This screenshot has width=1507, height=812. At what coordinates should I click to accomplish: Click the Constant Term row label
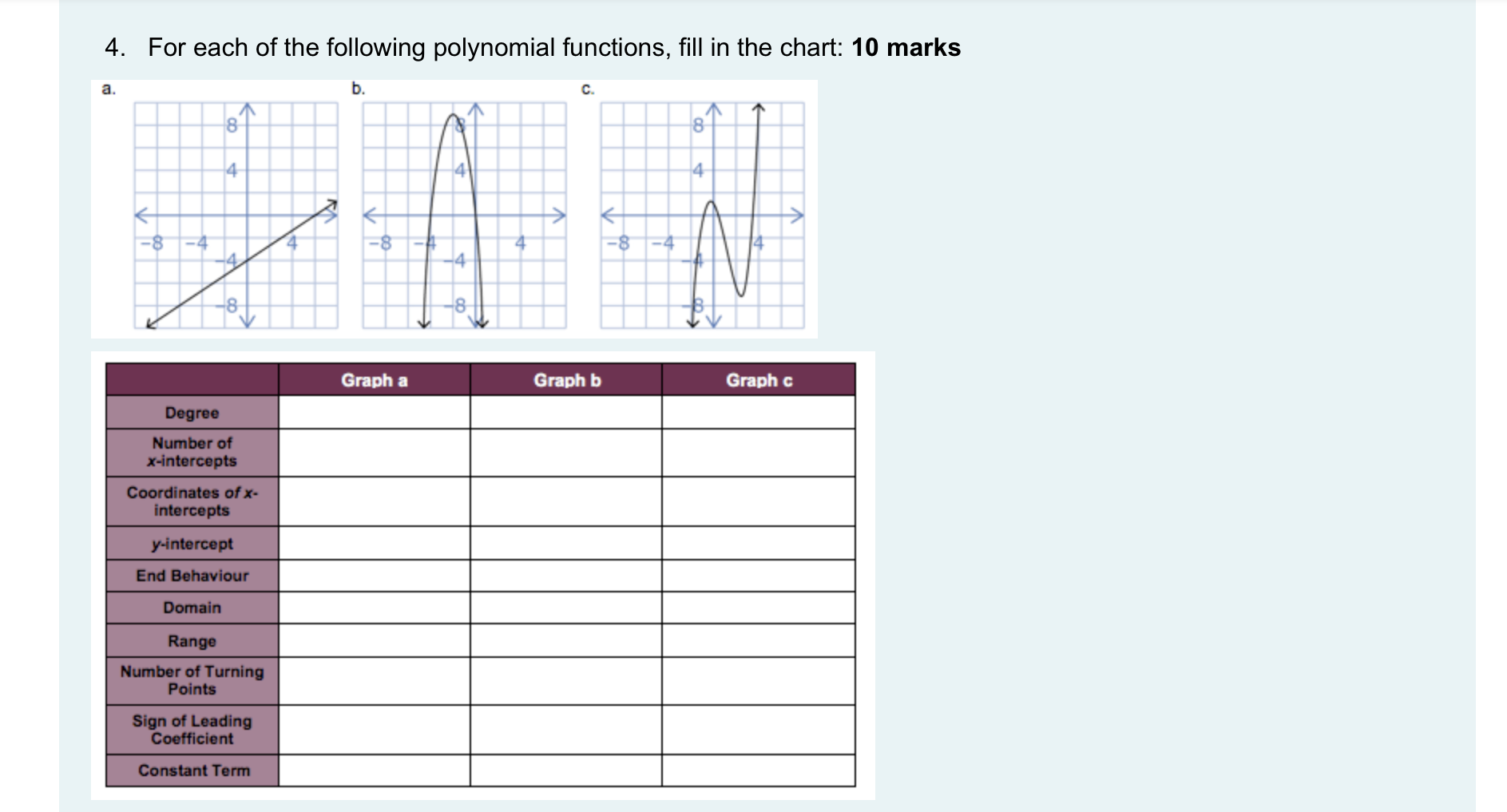coord(192,770)
